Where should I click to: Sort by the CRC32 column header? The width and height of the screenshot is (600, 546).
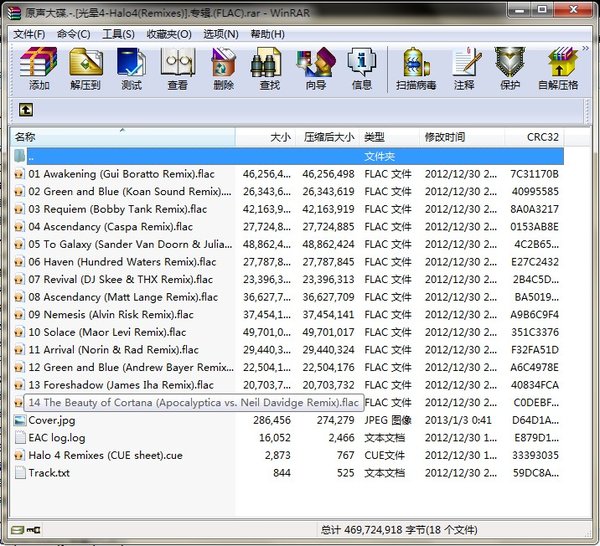coord(534,137)
